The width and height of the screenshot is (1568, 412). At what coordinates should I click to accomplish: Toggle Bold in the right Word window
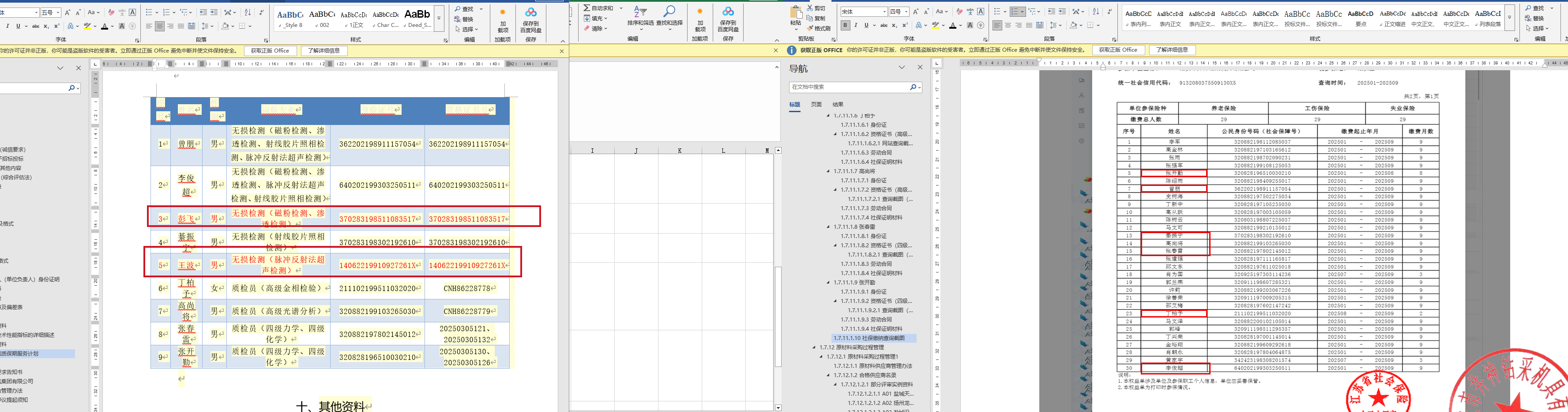[846, 26]
